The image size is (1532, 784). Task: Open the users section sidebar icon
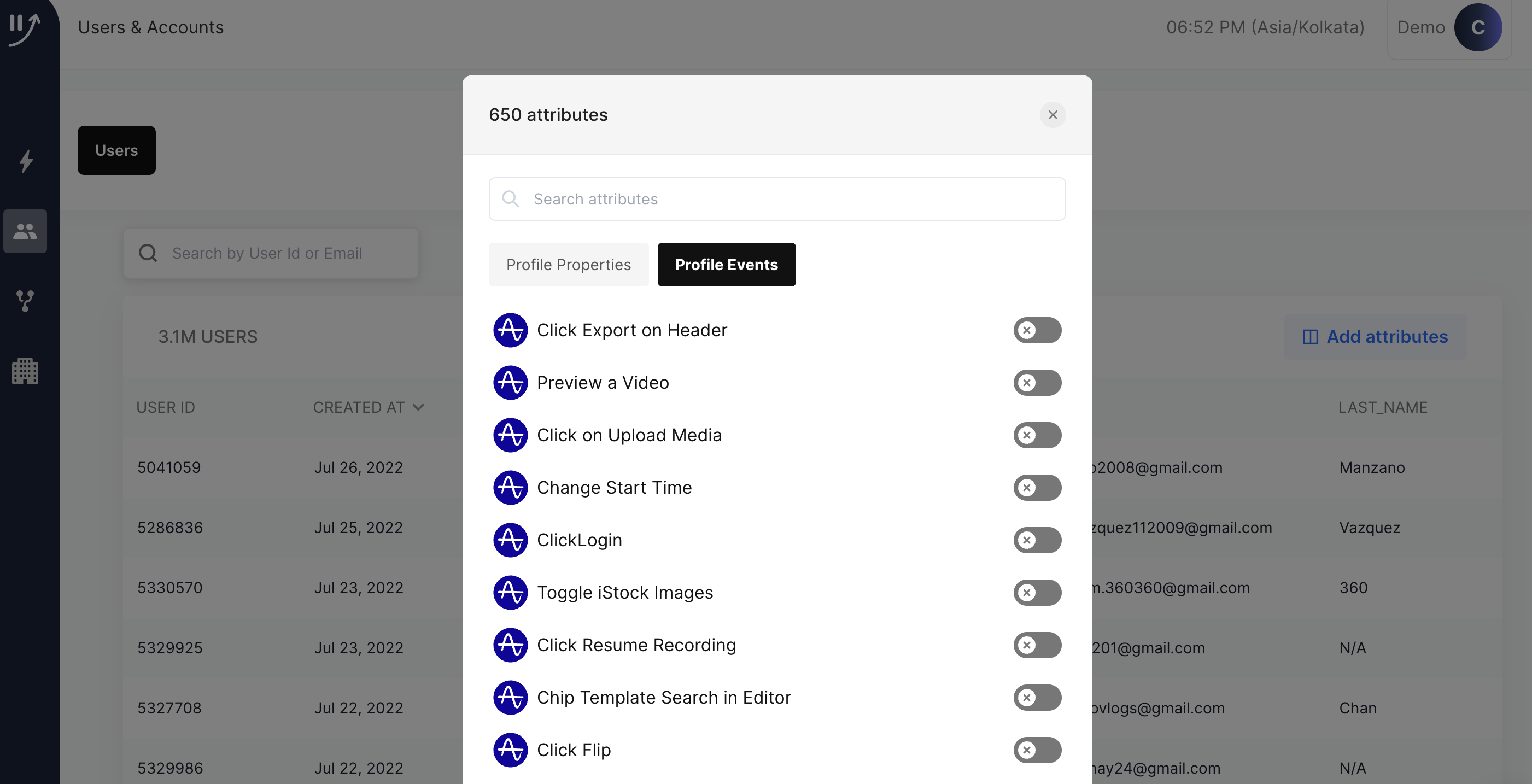[25, 231]
